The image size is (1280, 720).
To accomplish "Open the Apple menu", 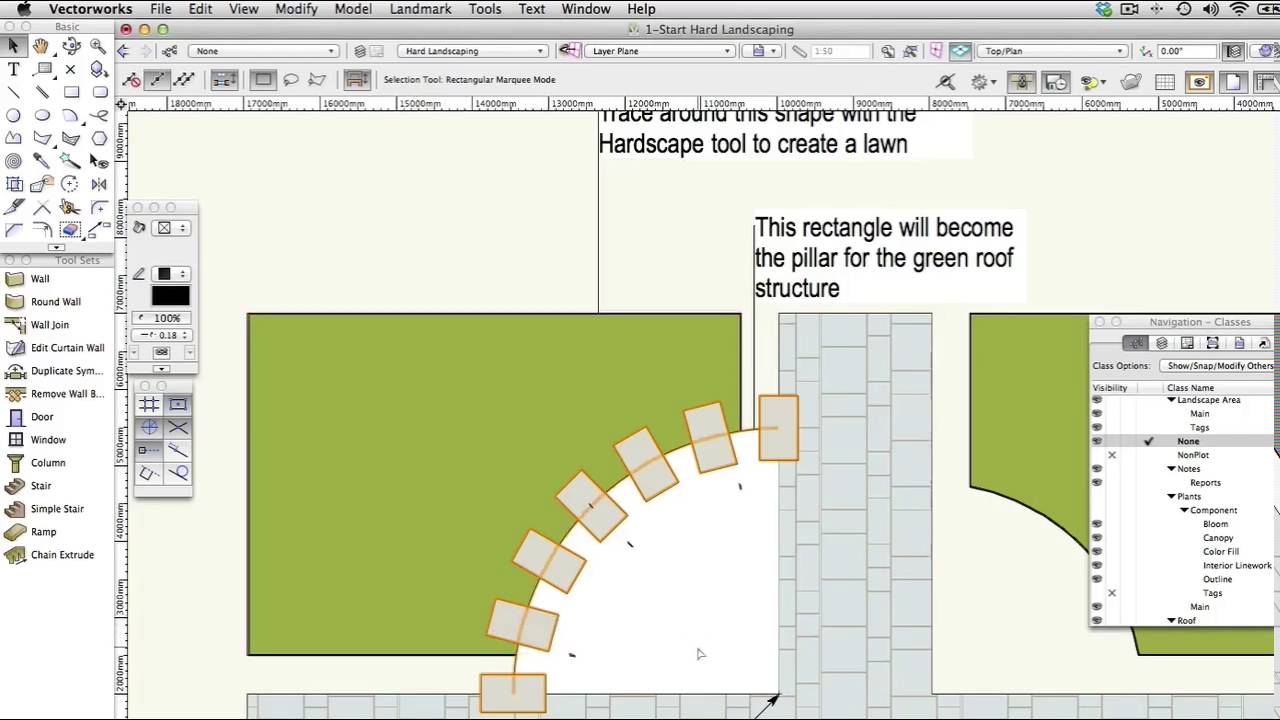I will (24, 9).
